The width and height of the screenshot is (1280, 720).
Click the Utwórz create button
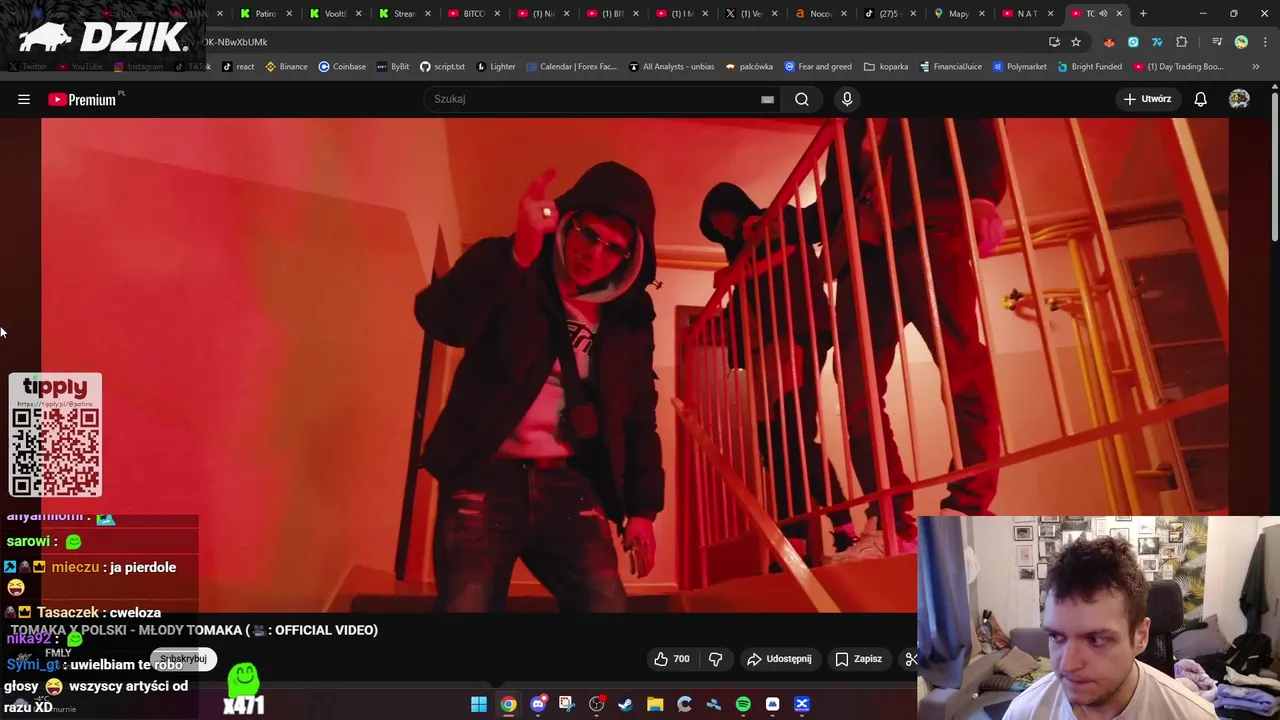coord(1147,99)
